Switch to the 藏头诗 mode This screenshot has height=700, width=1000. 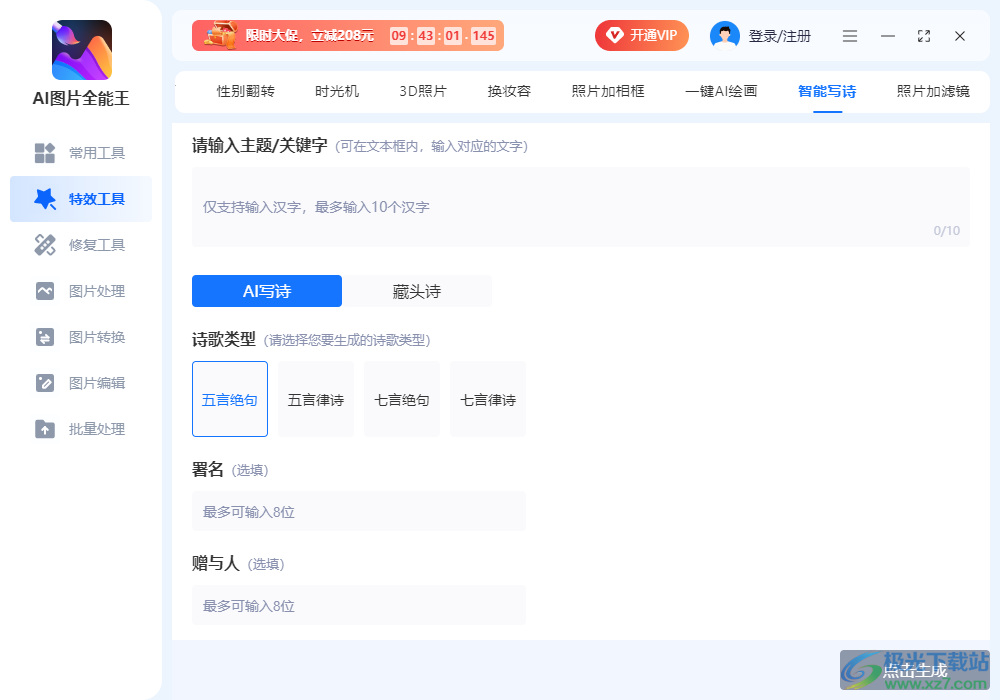click(416, 291)
